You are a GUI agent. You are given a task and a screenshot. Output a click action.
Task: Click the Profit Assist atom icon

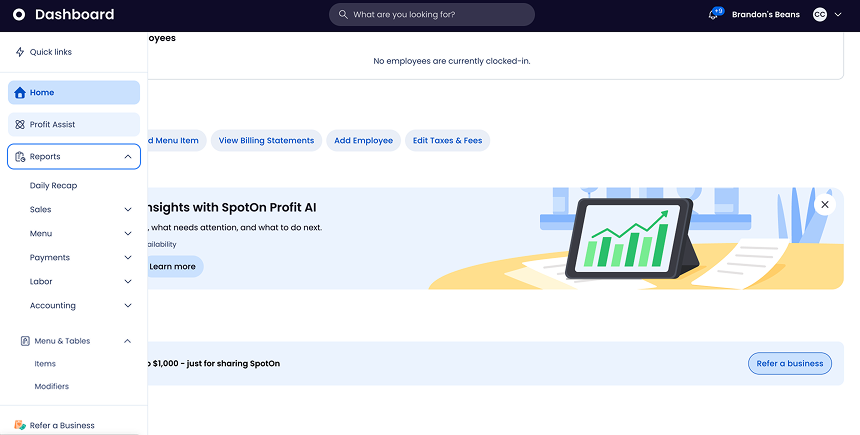pyautogui.click(x=20, y=125)
